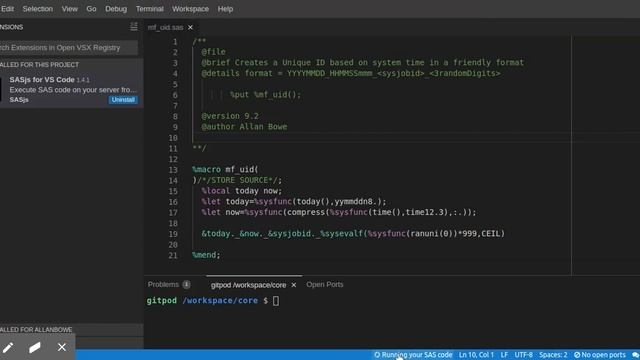The image size is (640, 360).
Task: Click the @details format line
Action: point(351,73)
